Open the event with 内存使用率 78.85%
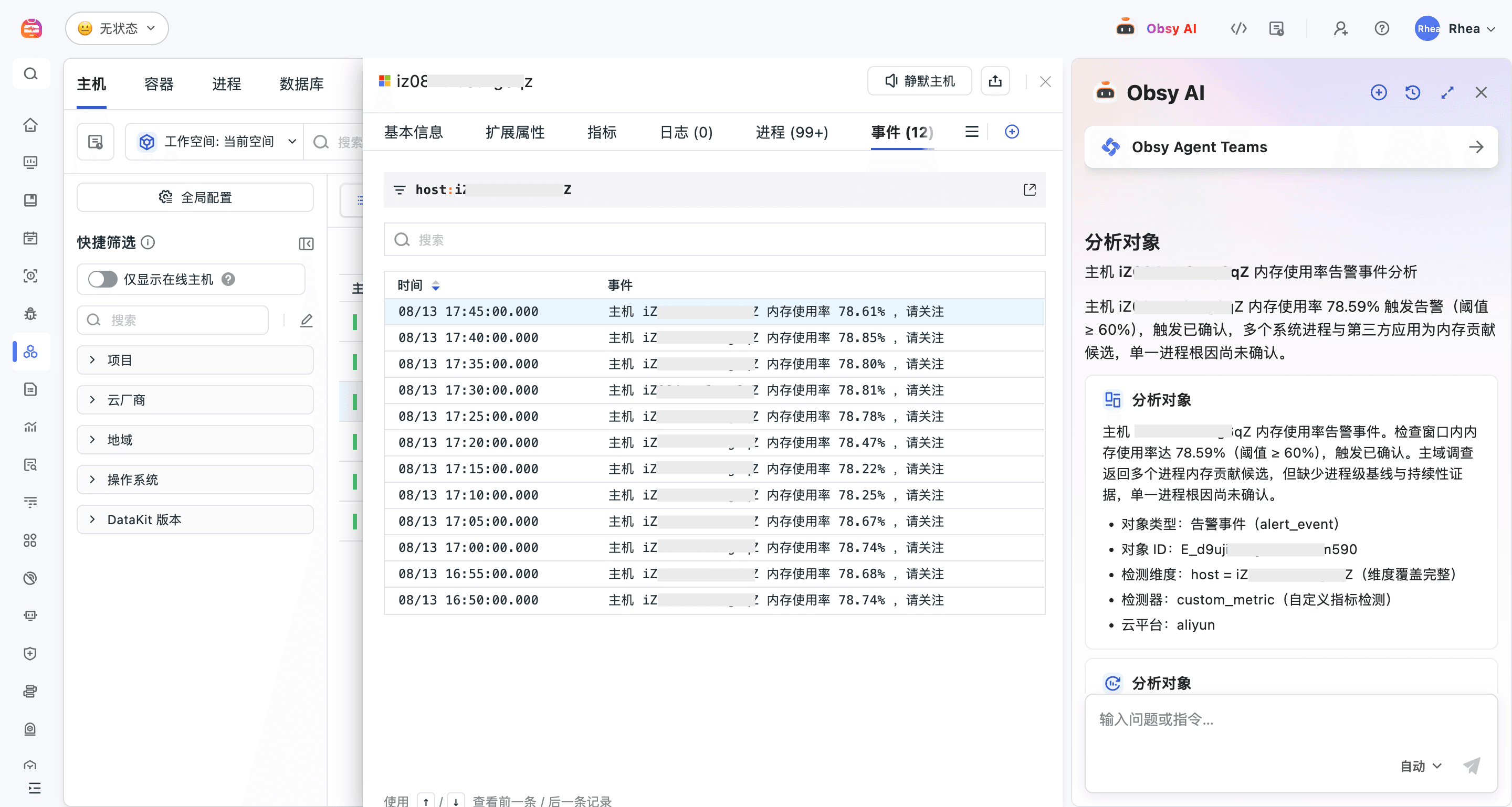Screen dimensions: 1512x807 [x=715, y=338]
